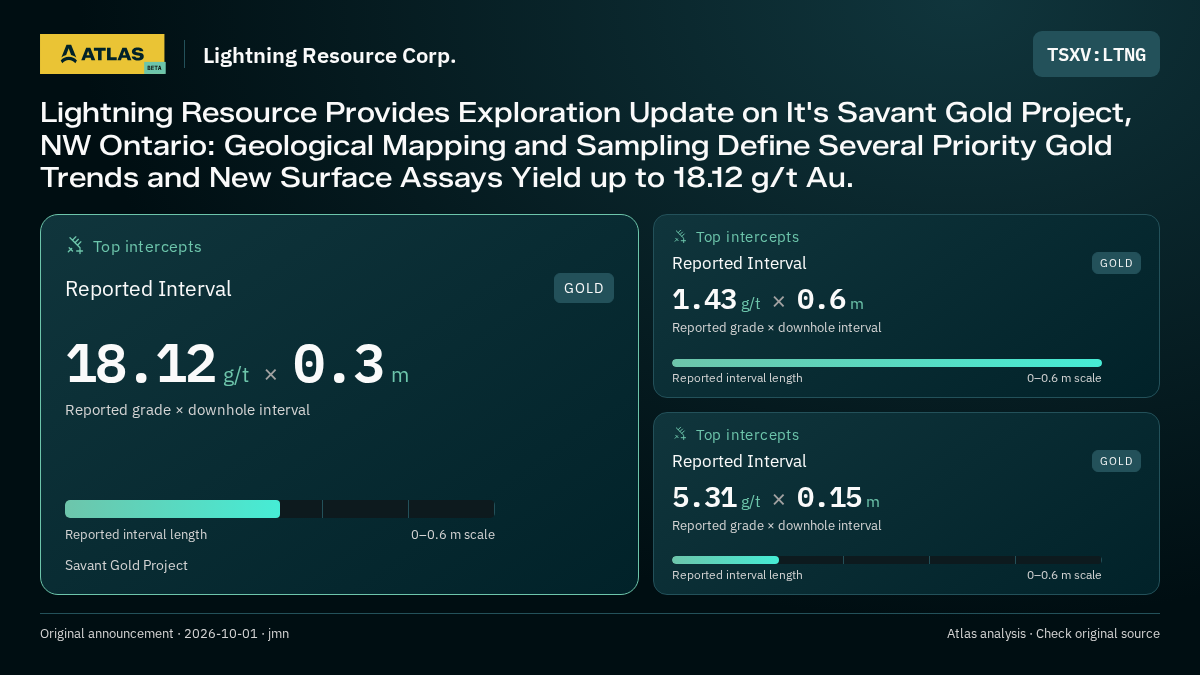This screenshot has width=1200, height=675.
Task: Click the 18.12 grade value
Action: (141, 364)
